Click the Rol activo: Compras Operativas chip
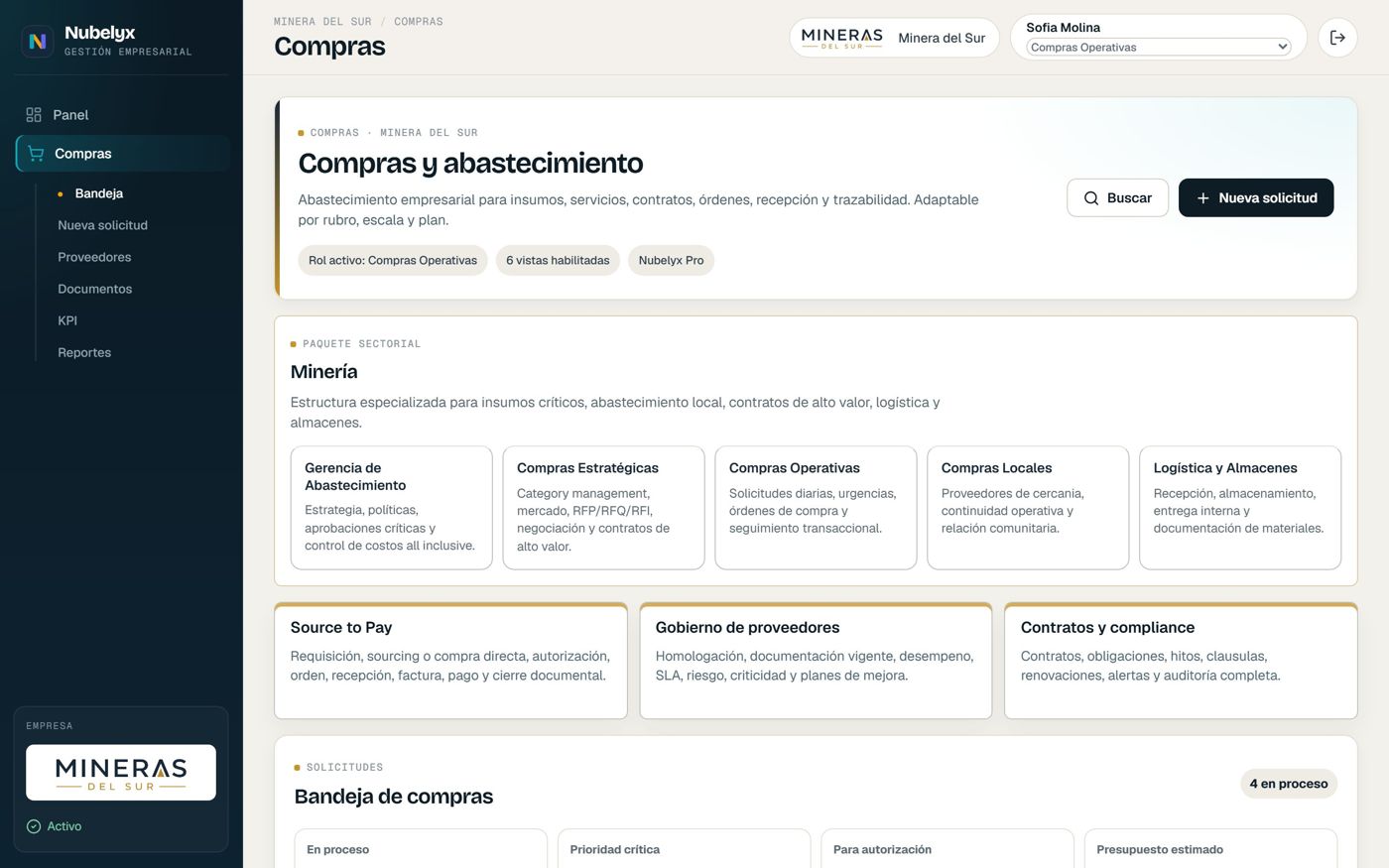The image size is (1389, 868). pos(393,261)
